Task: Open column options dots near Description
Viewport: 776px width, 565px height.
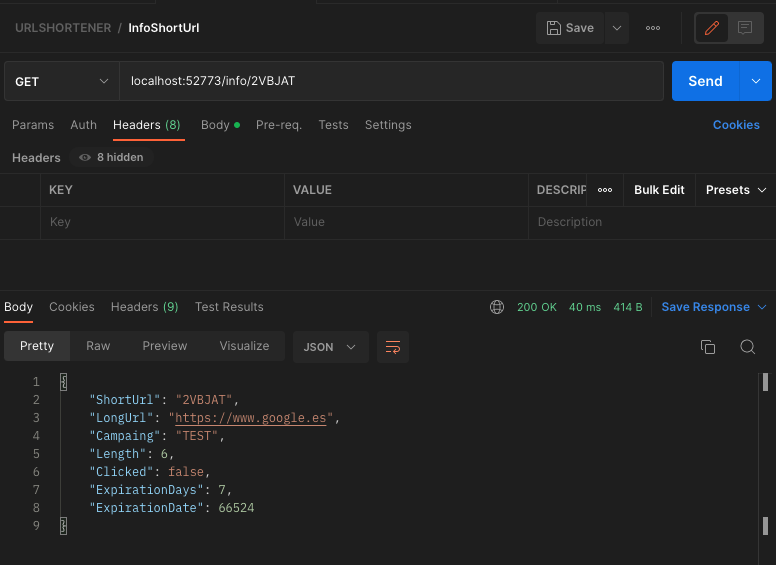Action: (605, 190)
